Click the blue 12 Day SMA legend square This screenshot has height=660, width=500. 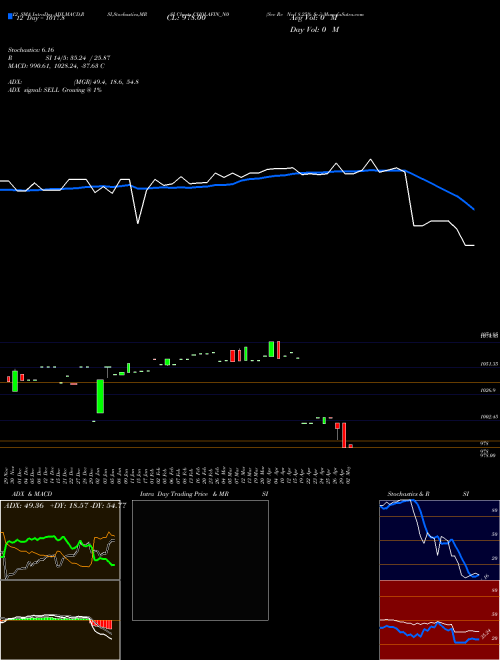tap(10, 16)
